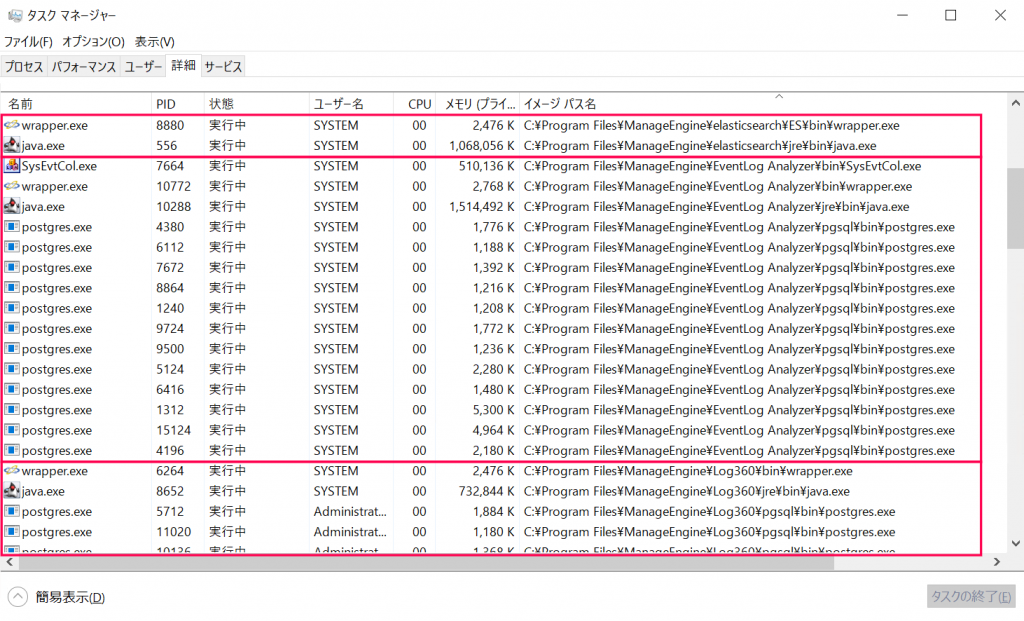Click the postgres.exe icon for PID 11020

click(12, 532)
